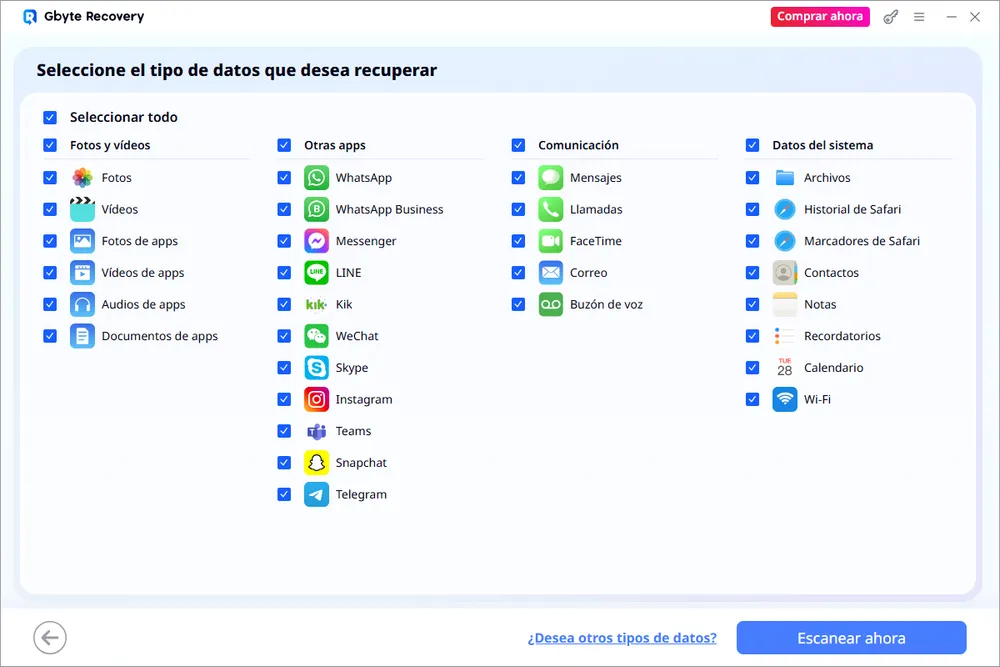1000x667 pixels.
Task: Click the Marcadores de Safari compass icon
Action: 784,241
